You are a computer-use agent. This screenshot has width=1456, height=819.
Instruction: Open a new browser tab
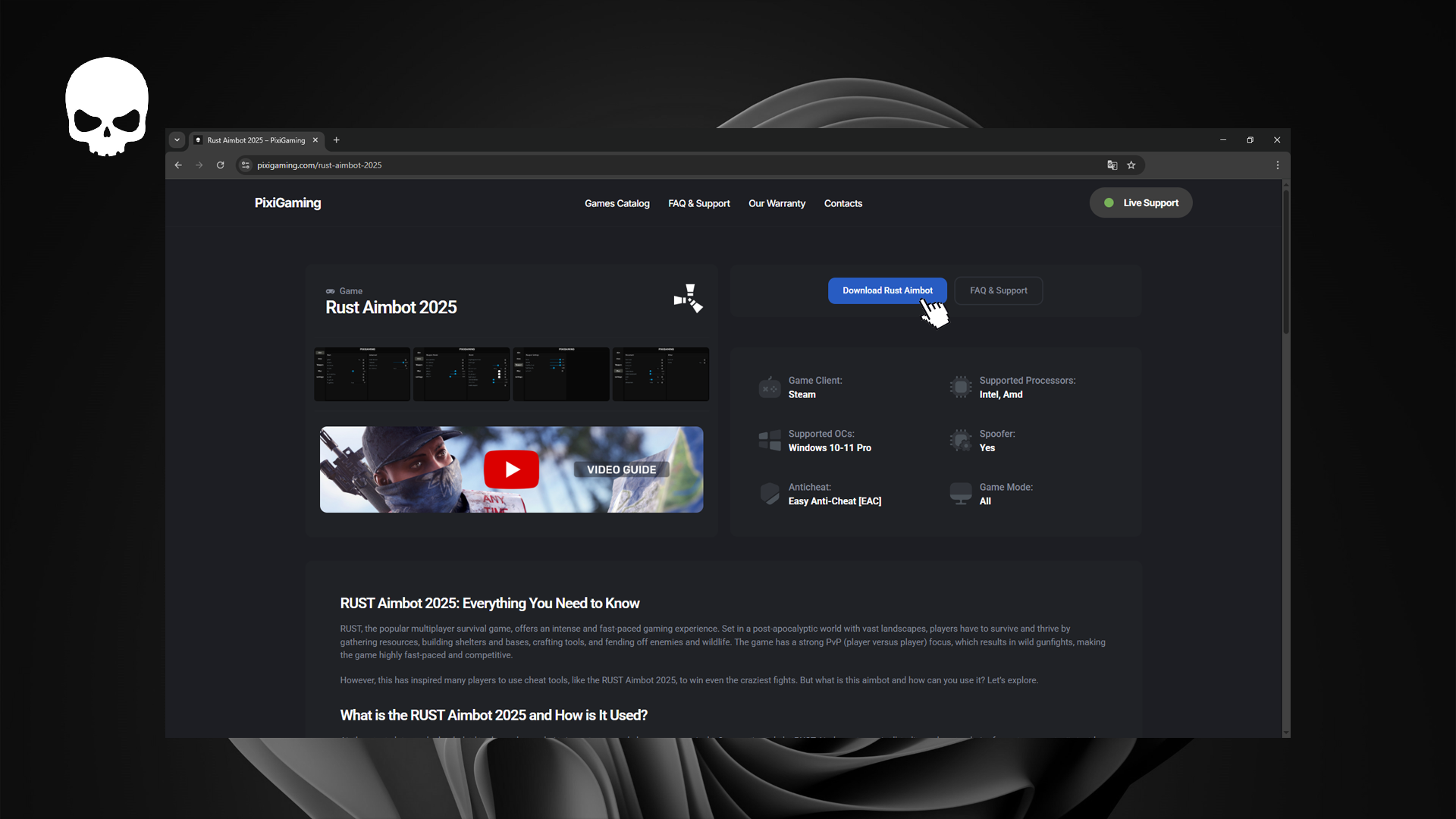(337, 140)
